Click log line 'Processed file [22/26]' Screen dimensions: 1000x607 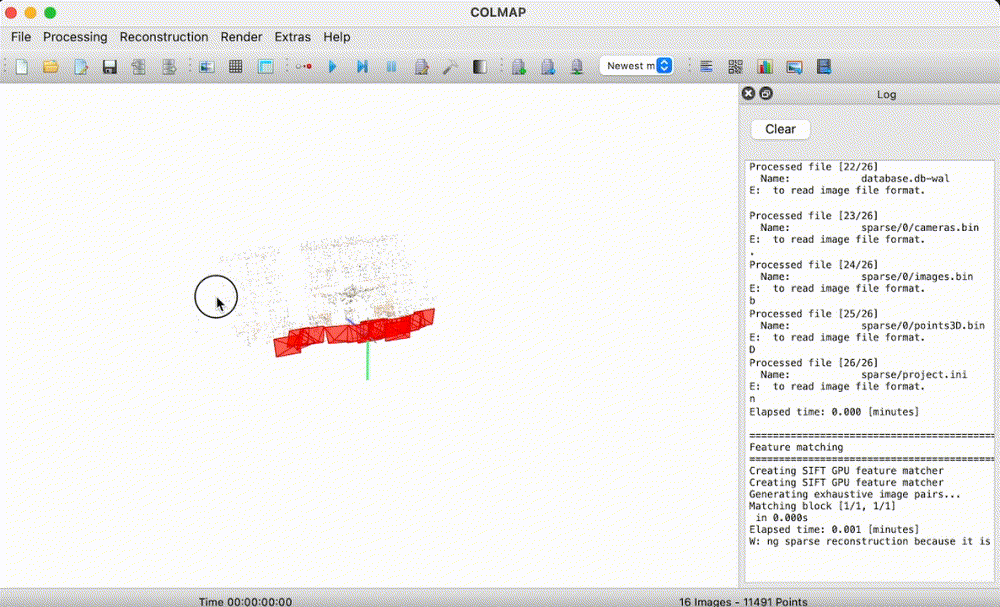click(813, 166)
